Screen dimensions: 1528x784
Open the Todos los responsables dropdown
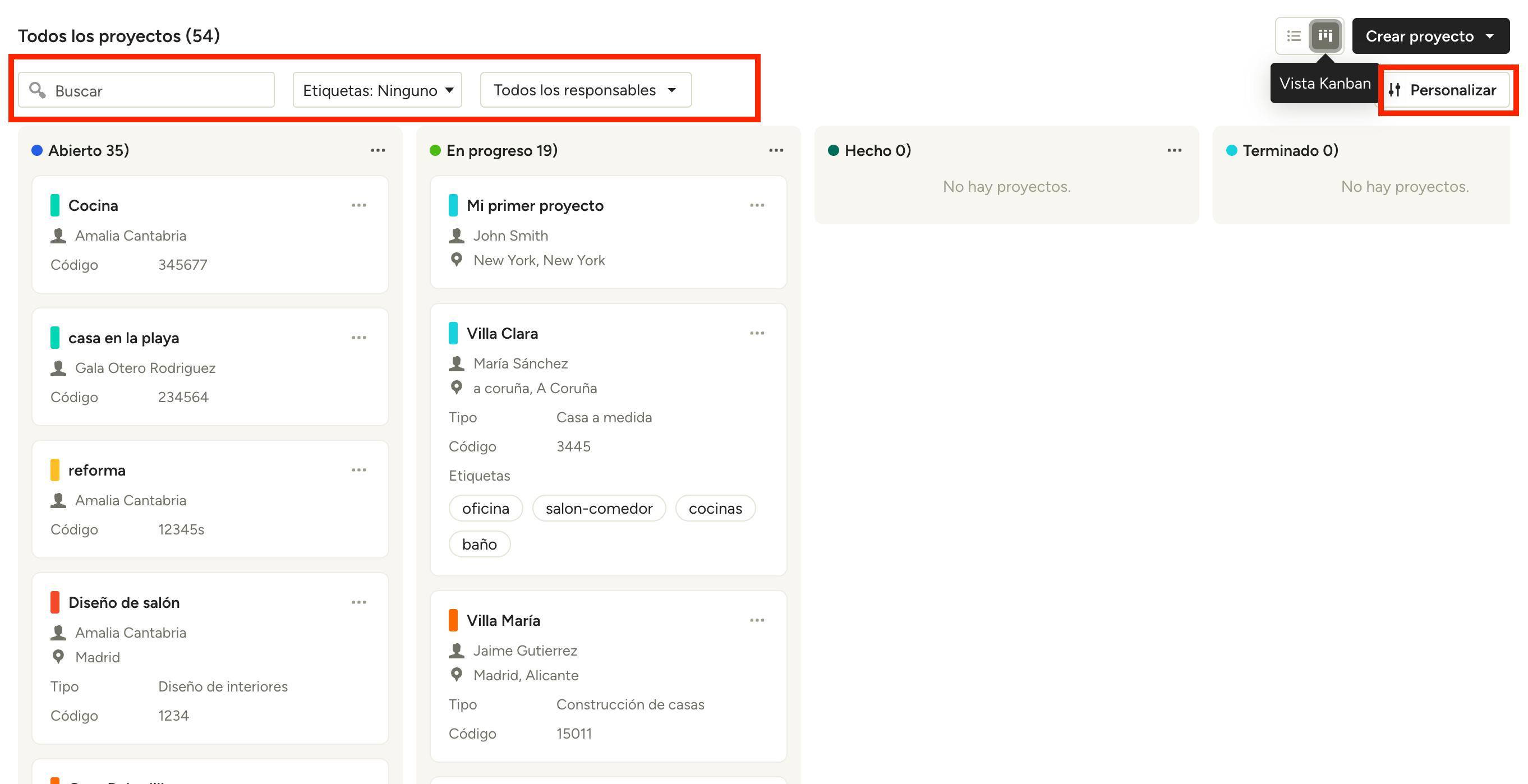pyautogui.click(x=586, y=90)
